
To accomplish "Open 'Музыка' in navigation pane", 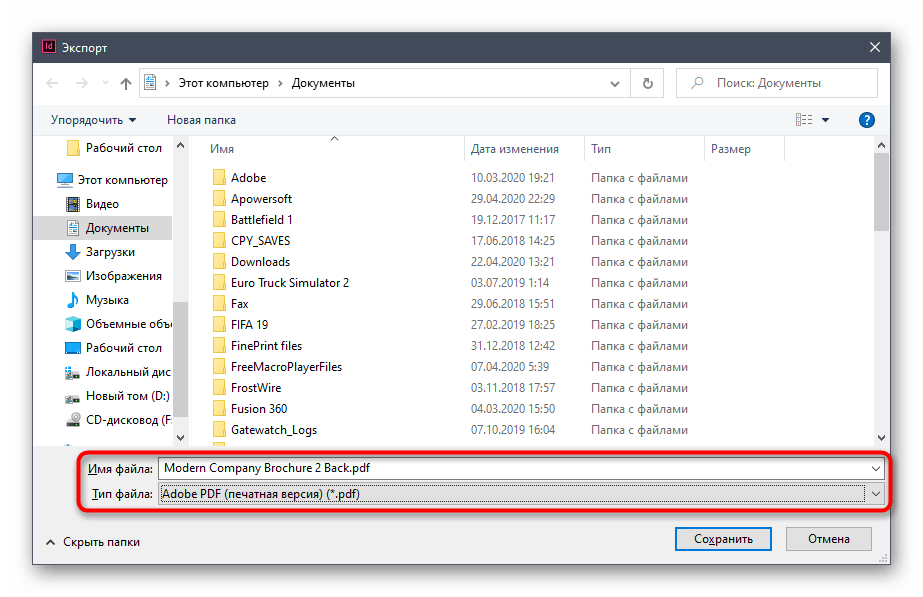I will tap(97, 300).
